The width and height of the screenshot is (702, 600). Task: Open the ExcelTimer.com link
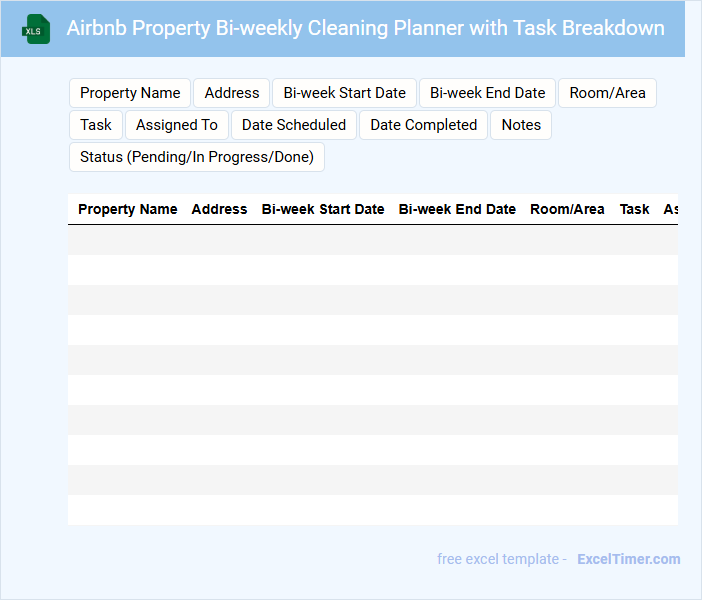628,559
